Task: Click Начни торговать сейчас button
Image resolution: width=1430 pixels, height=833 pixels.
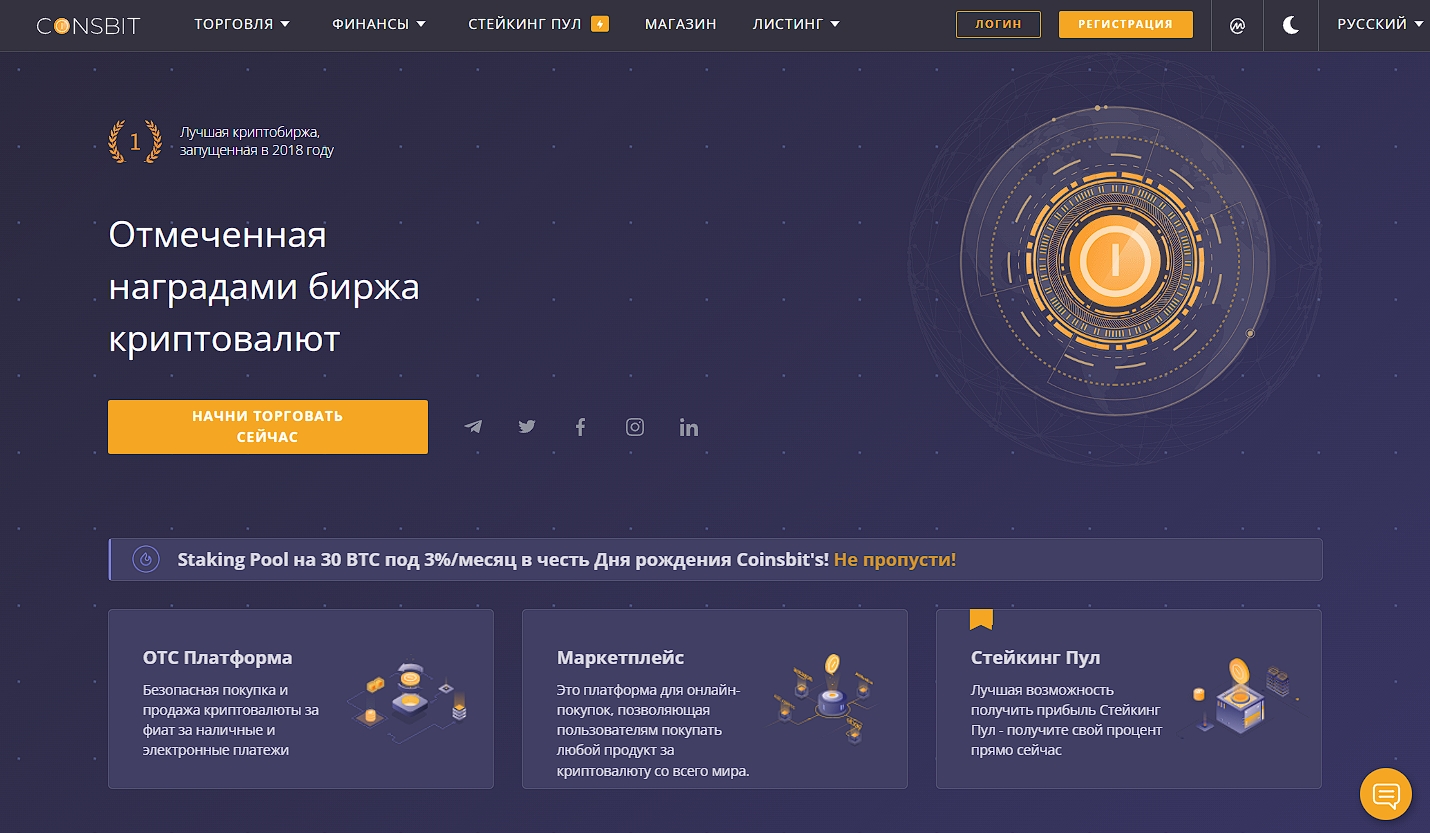Action: 268,427
